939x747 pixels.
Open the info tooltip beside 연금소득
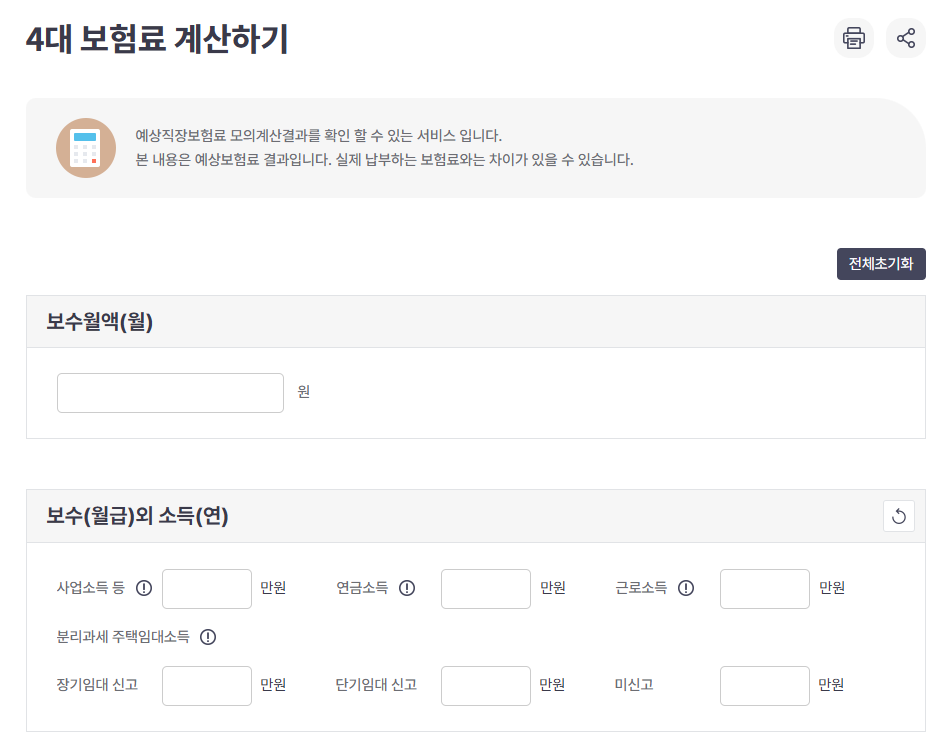(x=407, y=589)
